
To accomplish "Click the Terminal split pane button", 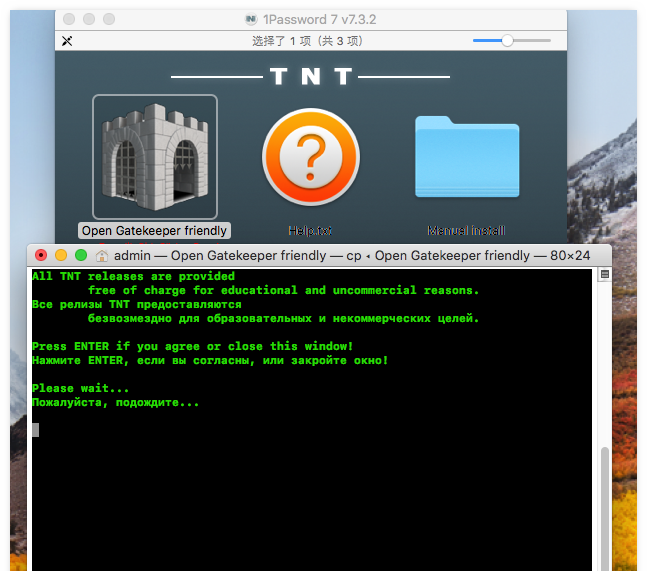I will (604, 274).
